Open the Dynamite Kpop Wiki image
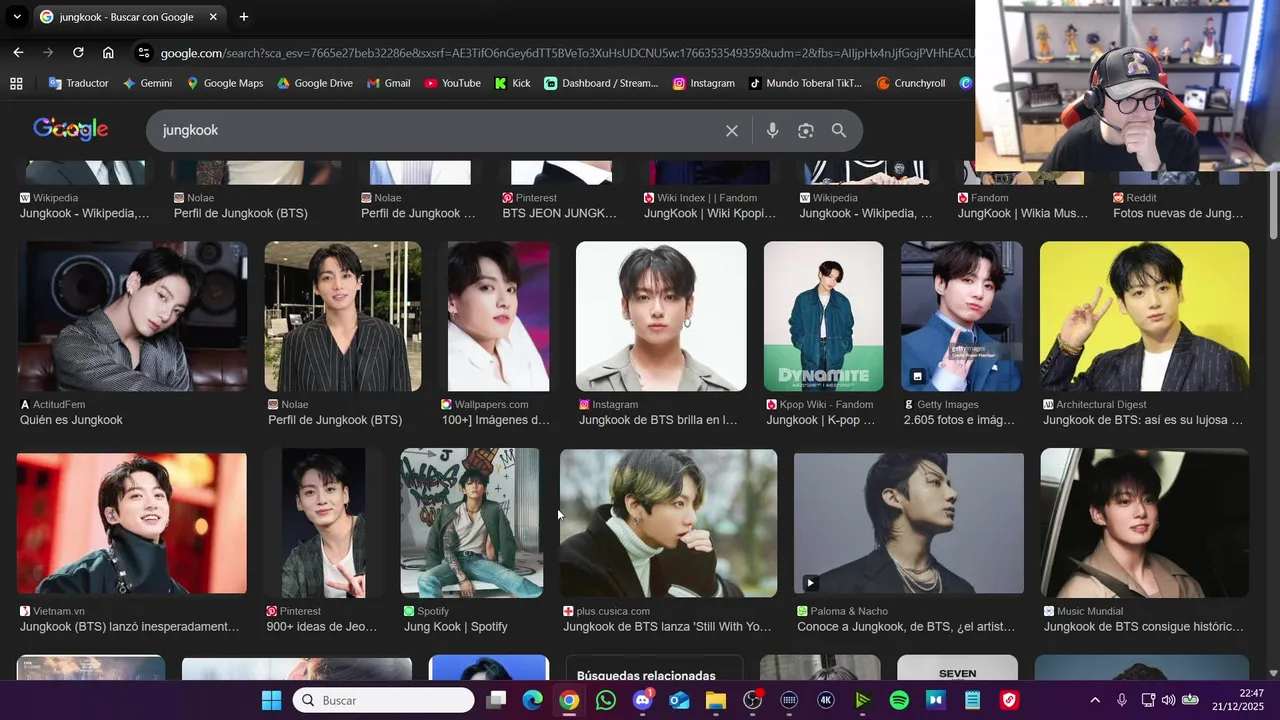Screen dimensions: 1280x720 (823, 316)
